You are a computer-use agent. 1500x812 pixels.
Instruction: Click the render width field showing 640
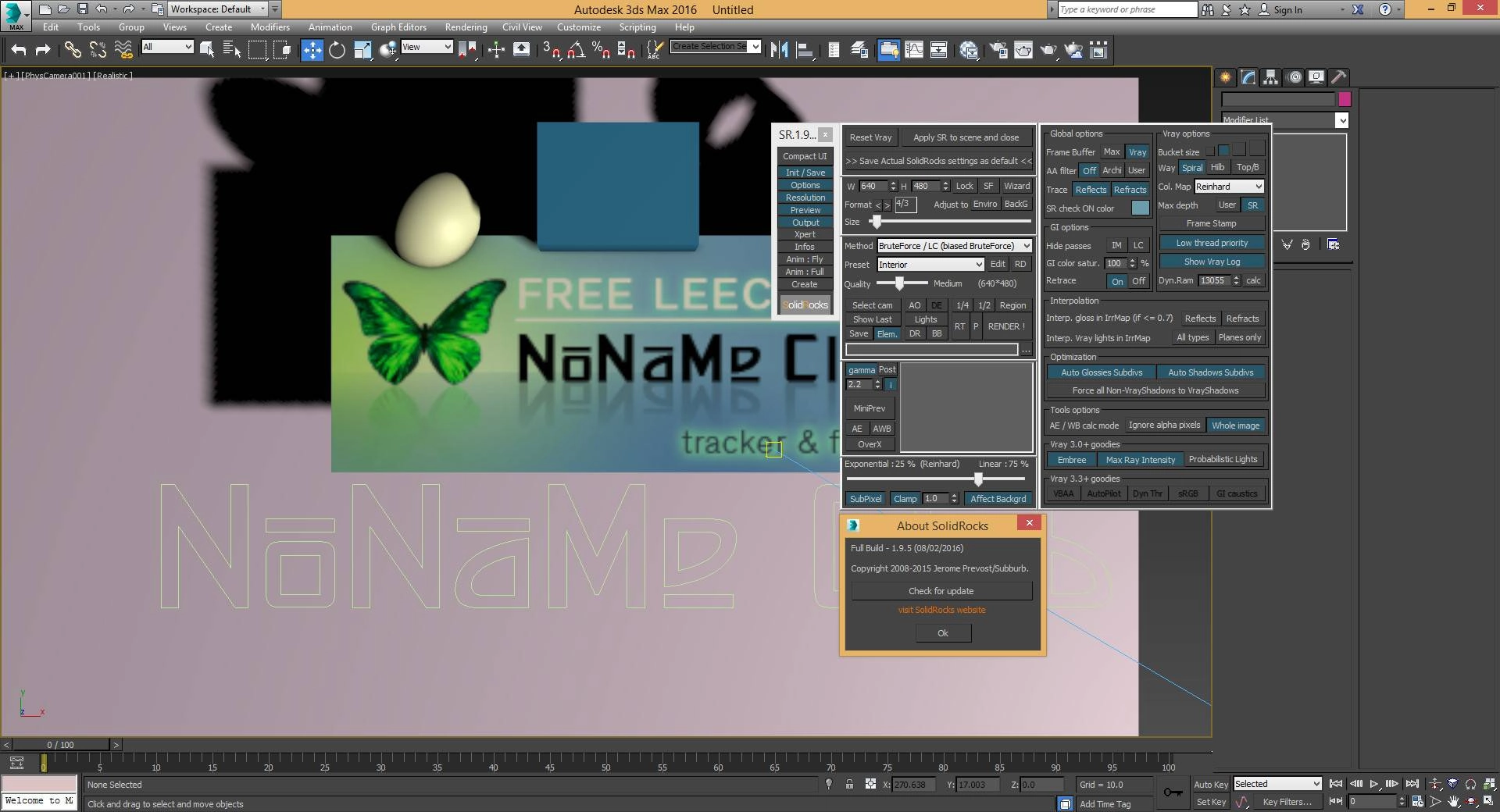(873, 186)
